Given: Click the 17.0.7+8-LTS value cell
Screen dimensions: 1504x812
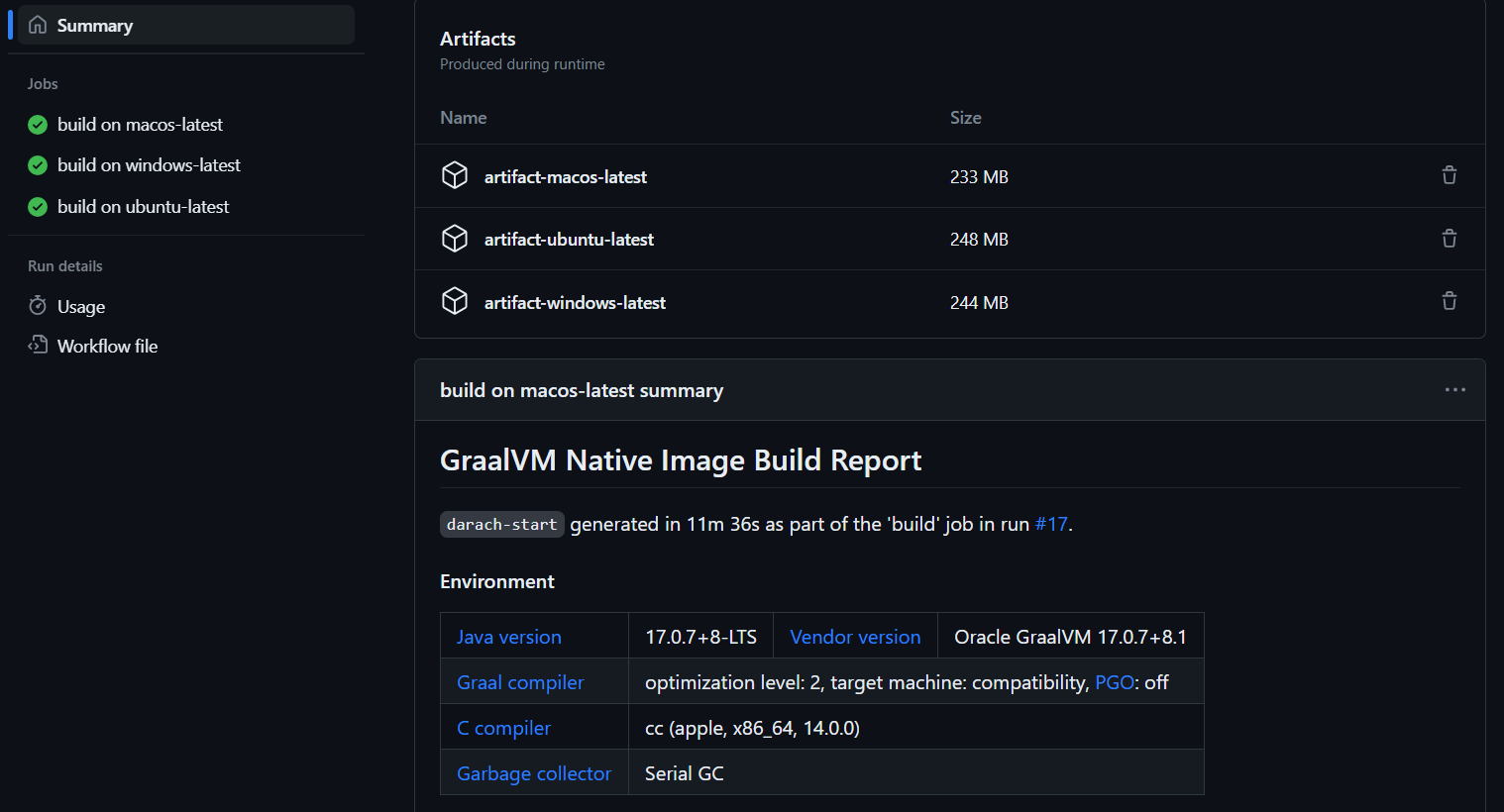Looking at the screenshot, I should 700,637.
